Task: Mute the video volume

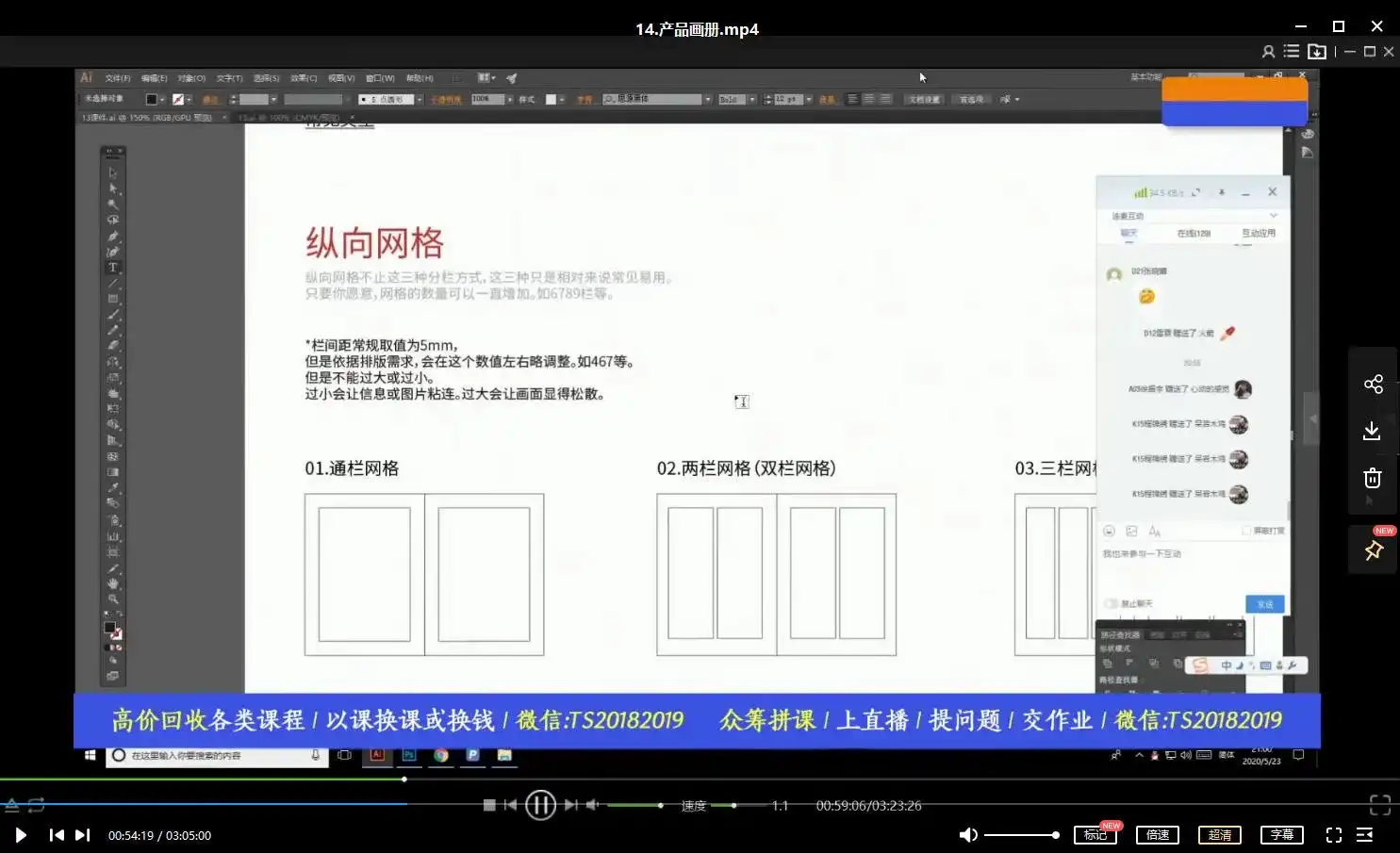Action: (968, 834)
